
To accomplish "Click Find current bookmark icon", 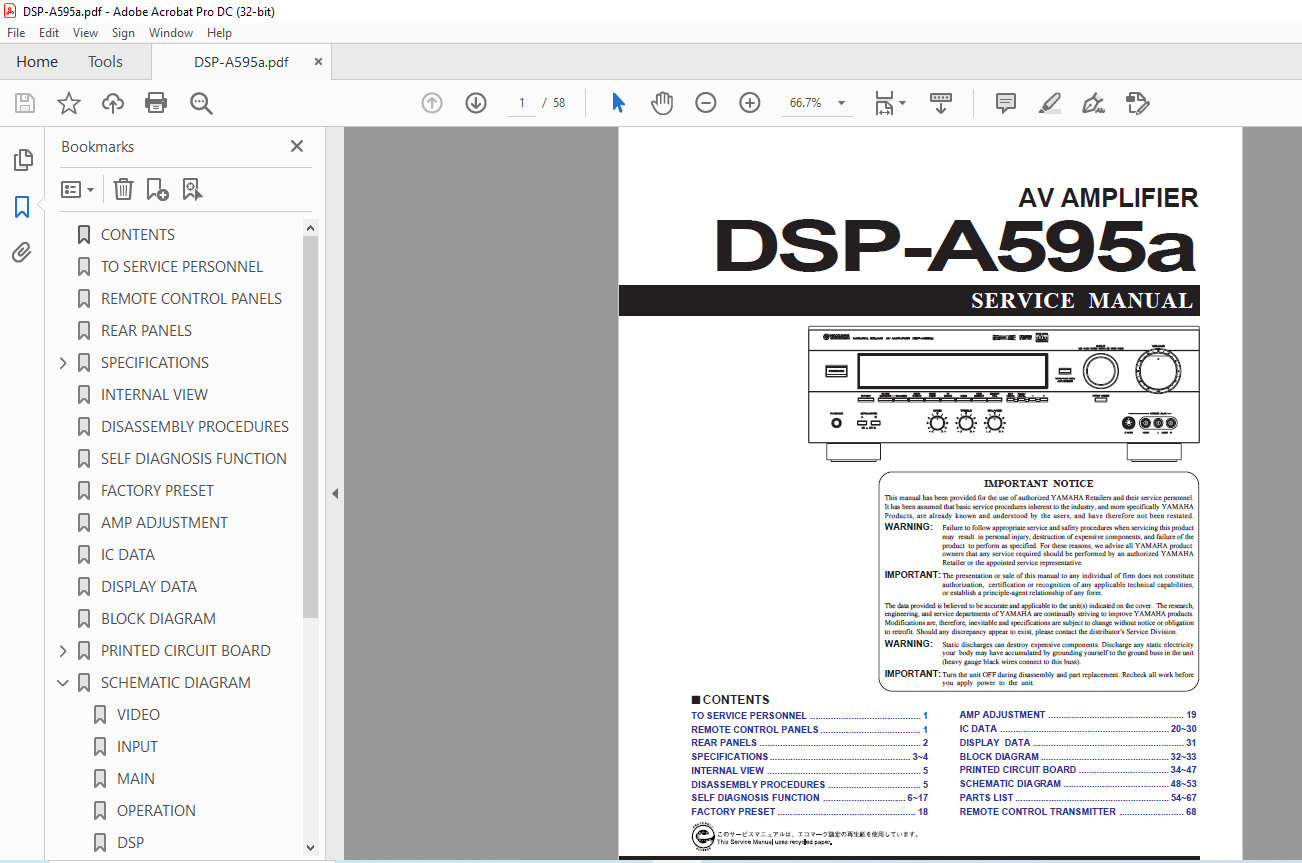I will [x=192, y=189].
